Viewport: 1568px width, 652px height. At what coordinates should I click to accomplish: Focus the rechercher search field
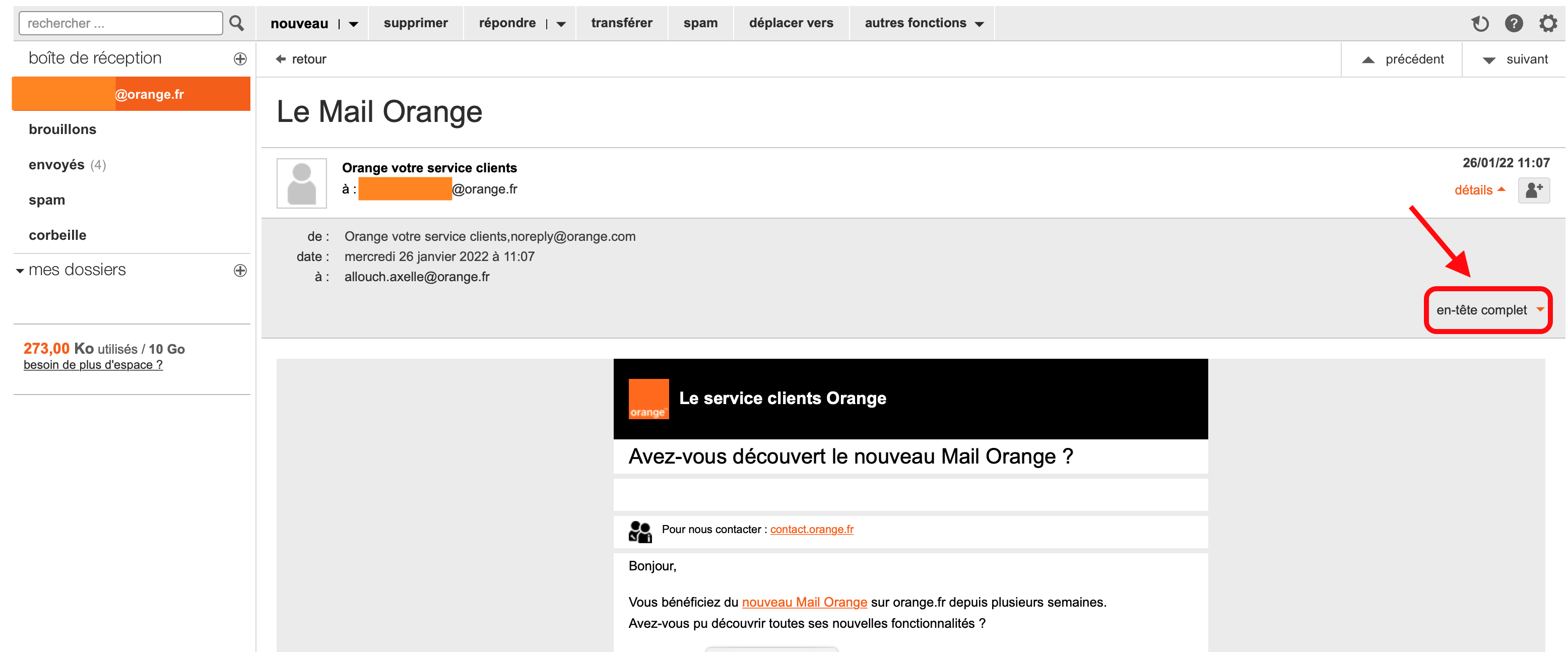point(121,23)
